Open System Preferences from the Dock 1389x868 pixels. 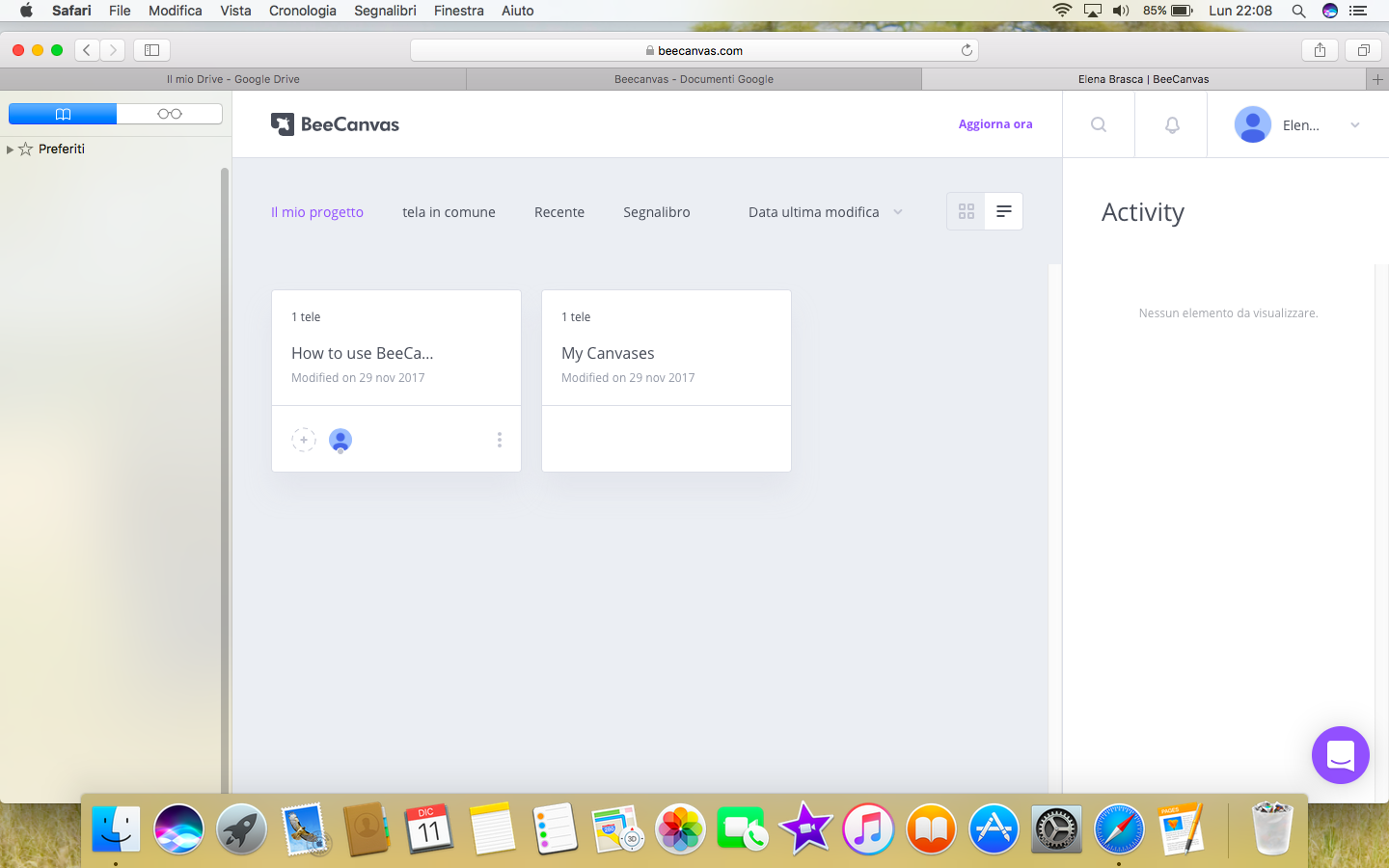click(1056, 828)
